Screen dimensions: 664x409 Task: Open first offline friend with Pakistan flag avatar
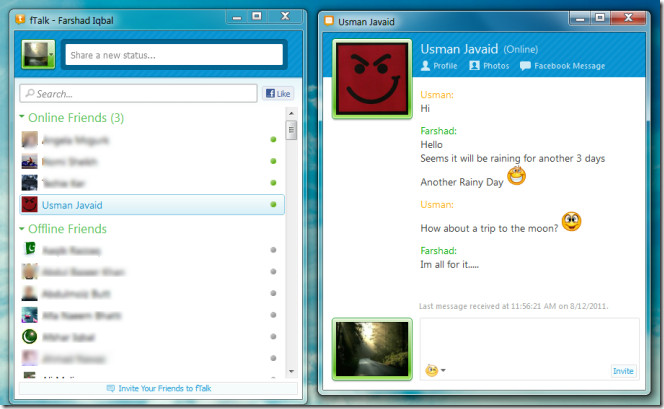coord(30,249)
